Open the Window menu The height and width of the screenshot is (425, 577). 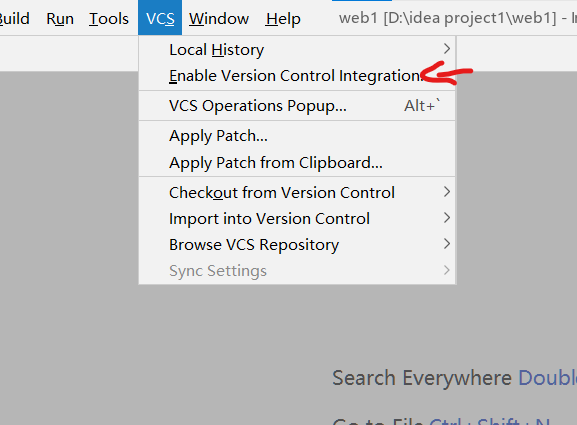tap(219, 18)
